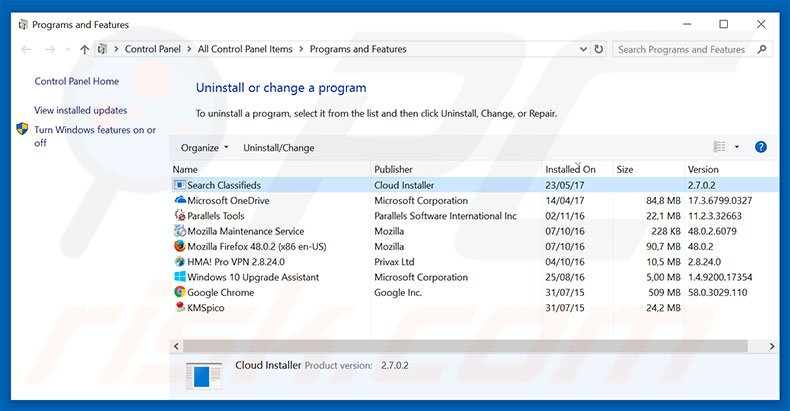
Task: Select the KMSpico entry
Action: (x=206, y=307)
